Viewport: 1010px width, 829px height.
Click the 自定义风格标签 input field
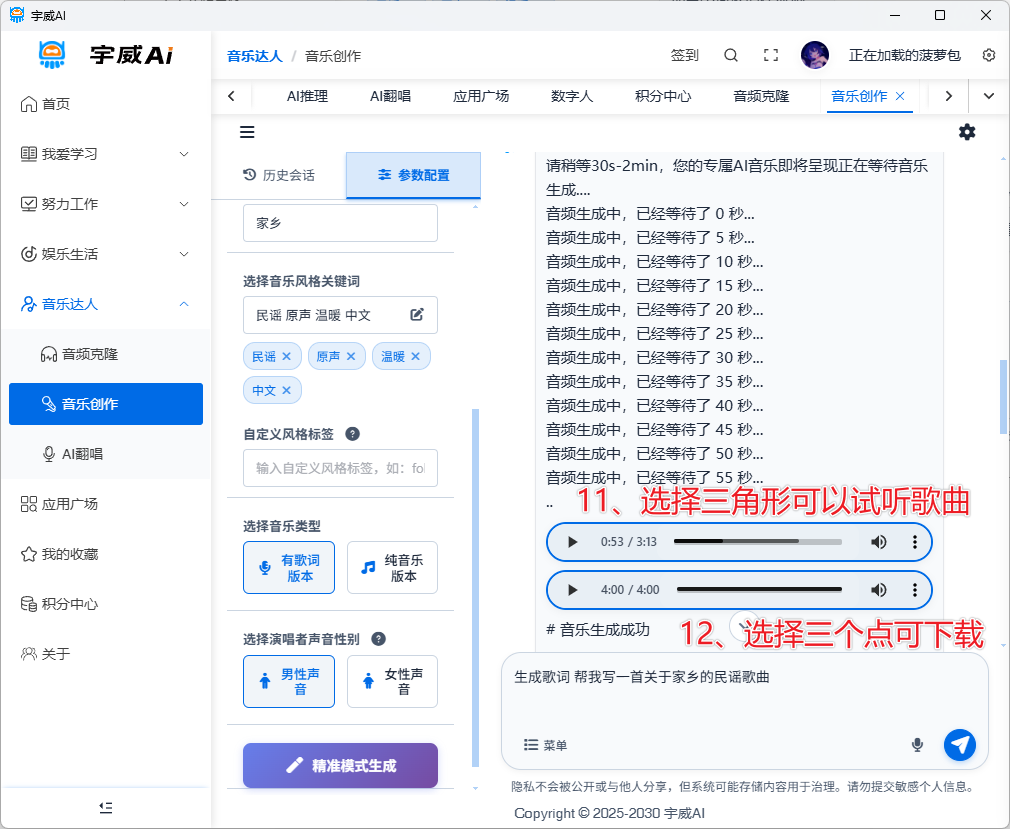(340, 468)
